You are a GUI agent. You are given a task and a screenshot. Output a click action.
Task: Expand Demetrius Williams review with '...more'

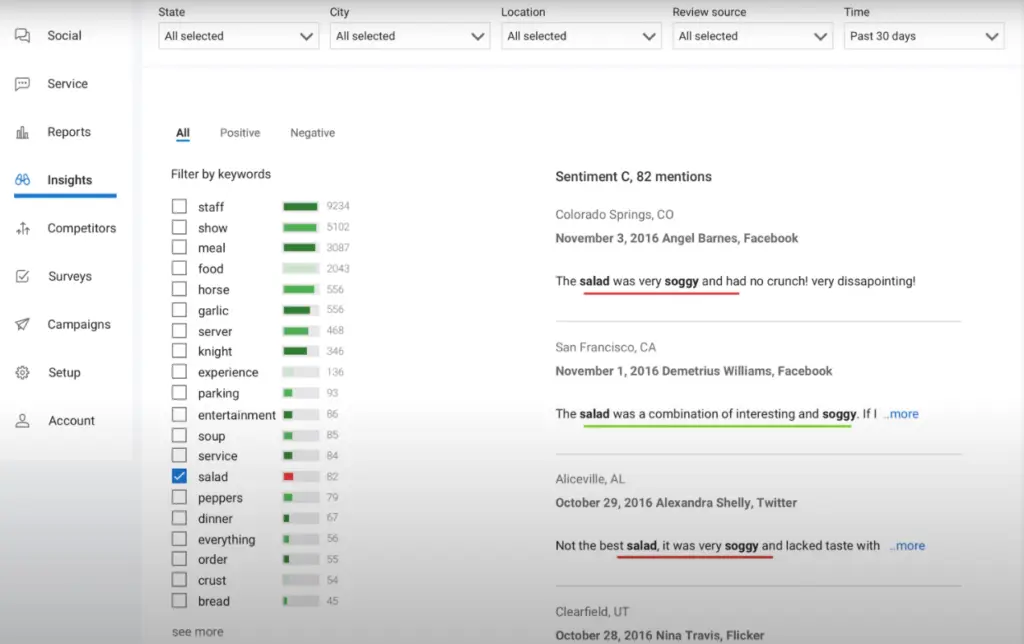click(x=901, y=414)
